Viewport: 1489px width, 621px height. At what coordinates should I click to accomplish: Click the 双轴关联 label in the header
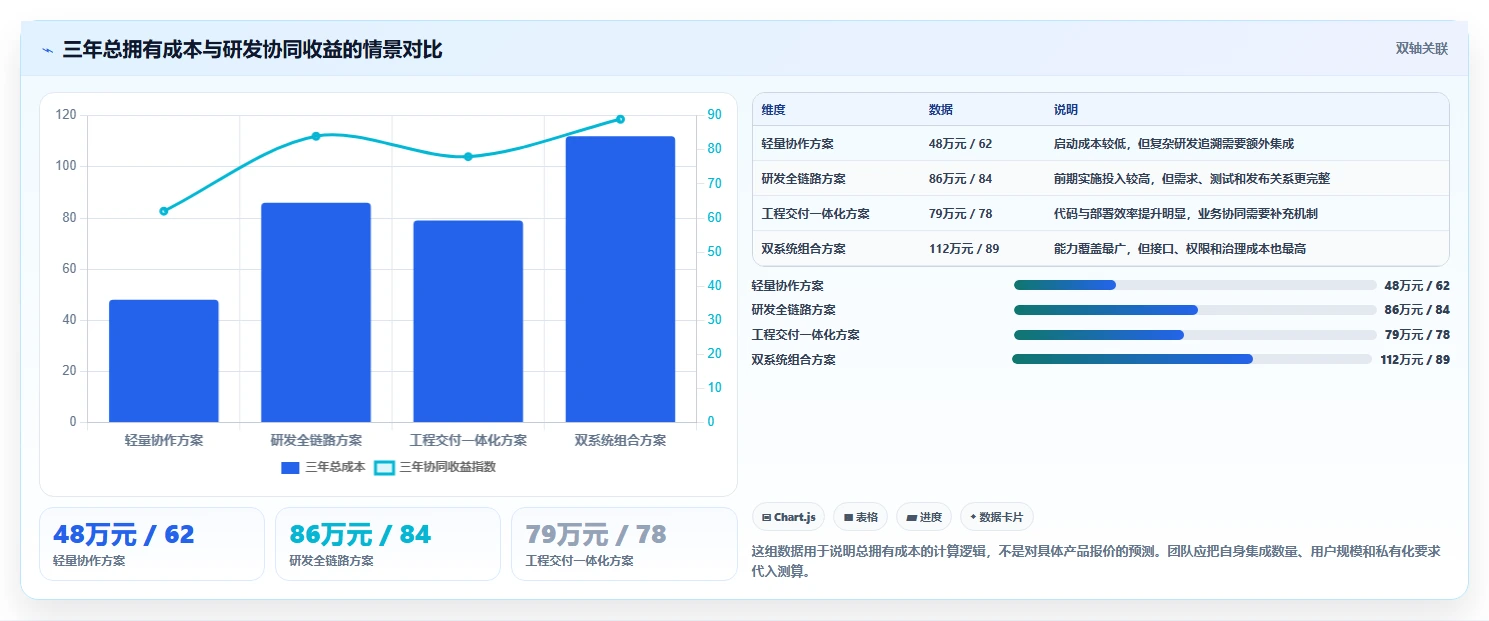1422,49
